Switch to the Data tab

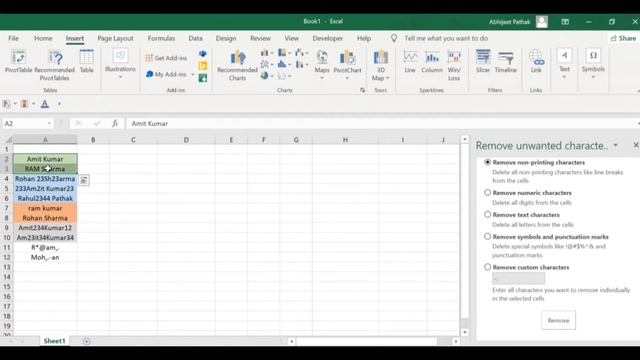196,38
